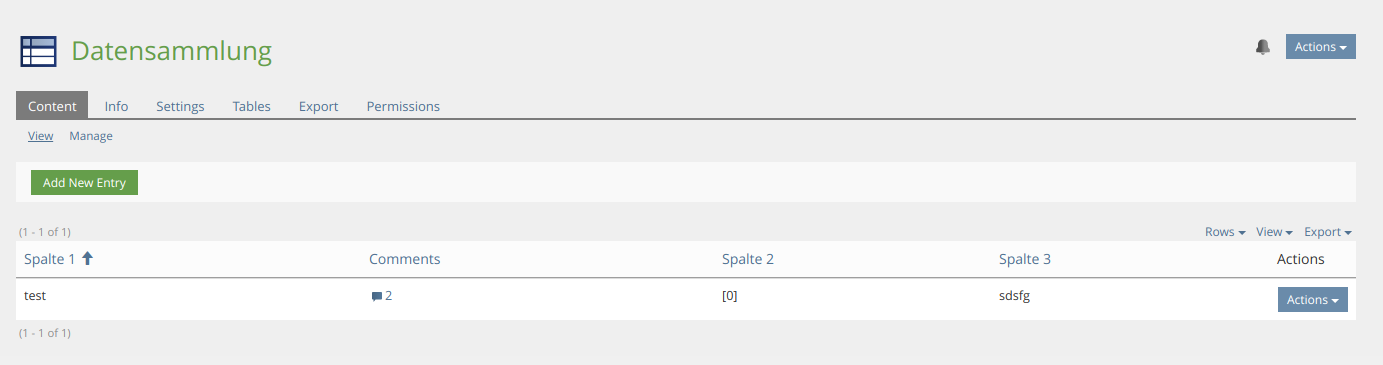Expand the View dropdown above the table
This screenshot has height=365, width=1383.
pos(1274,232)
